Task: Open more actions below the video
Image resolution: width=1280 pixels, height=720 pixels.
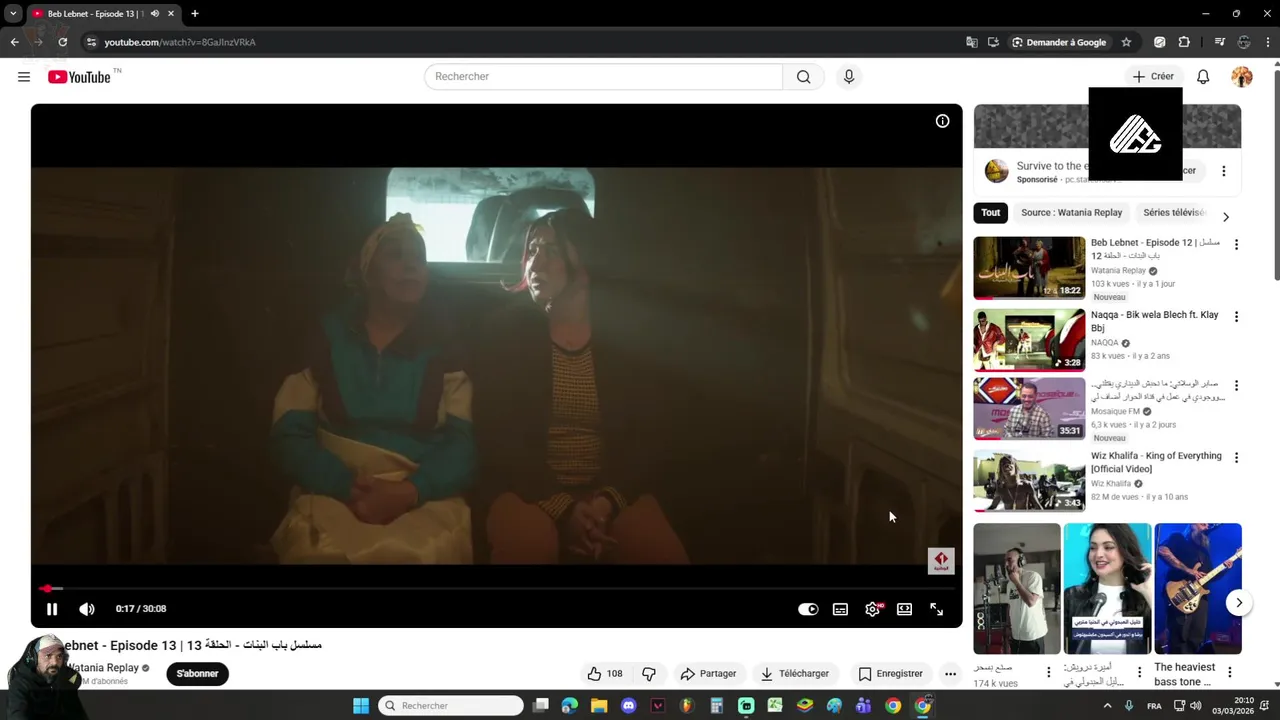Action: click(950, 674)
